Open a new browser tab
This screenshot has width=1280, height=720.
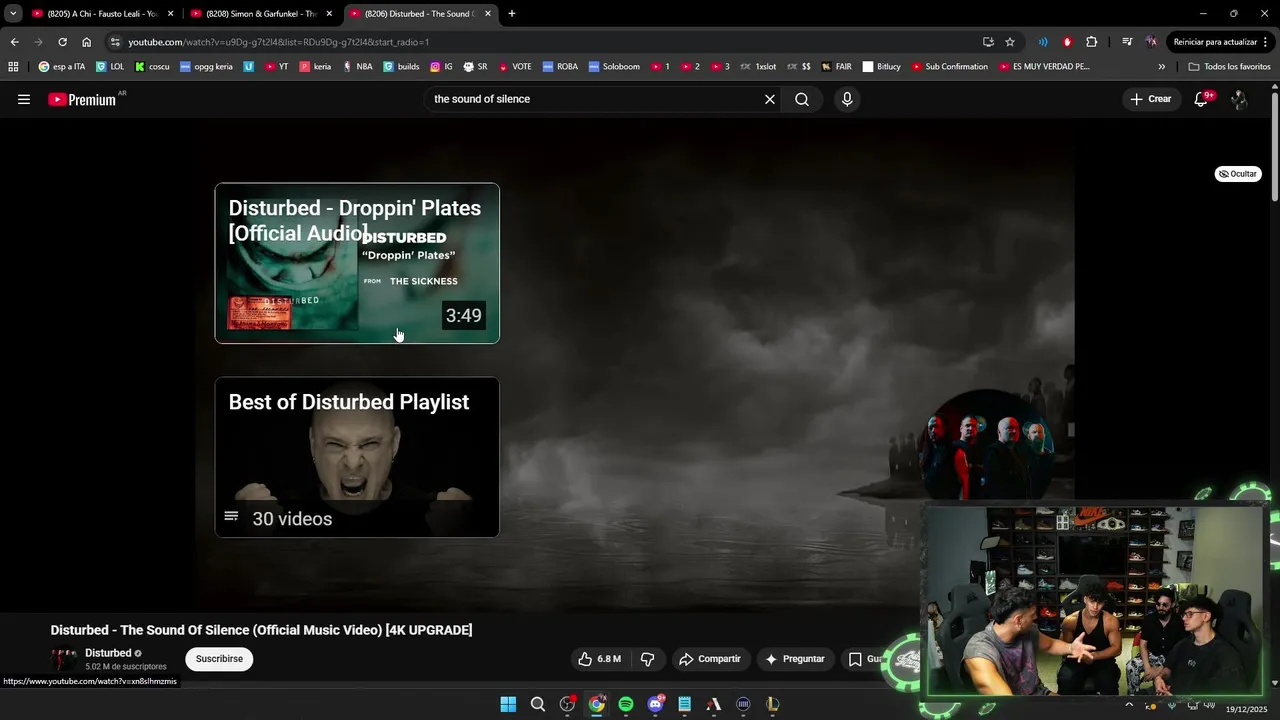pos(512,14)
